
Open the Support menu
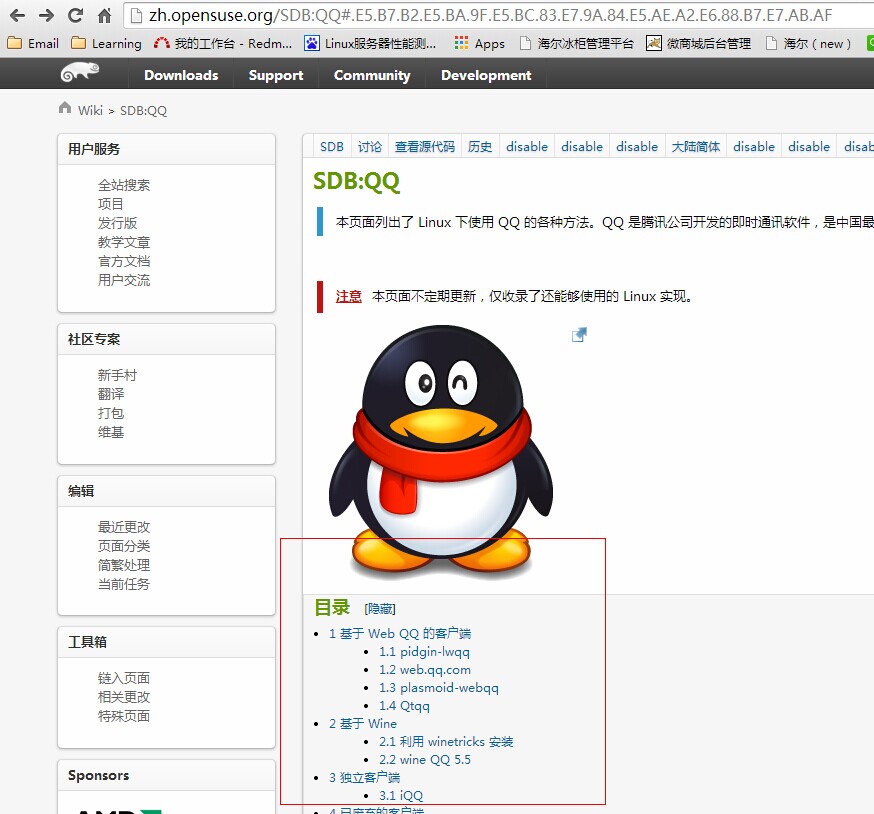276,75
